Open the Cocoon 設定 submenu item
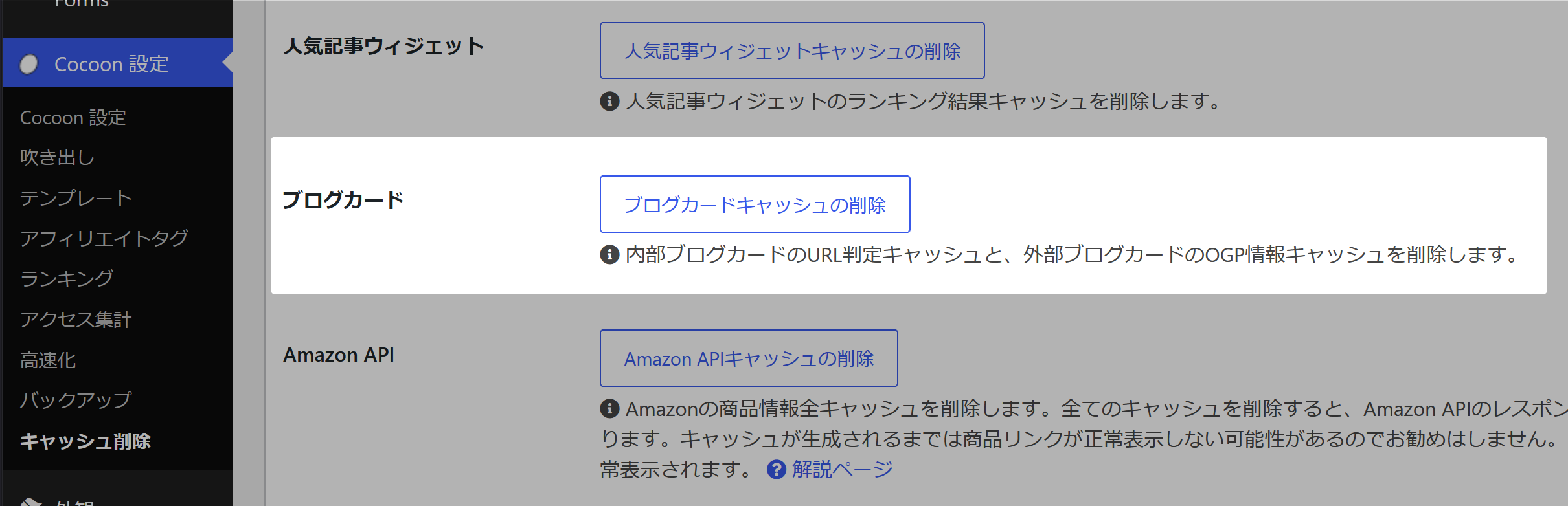 click(x=73, y=118)
